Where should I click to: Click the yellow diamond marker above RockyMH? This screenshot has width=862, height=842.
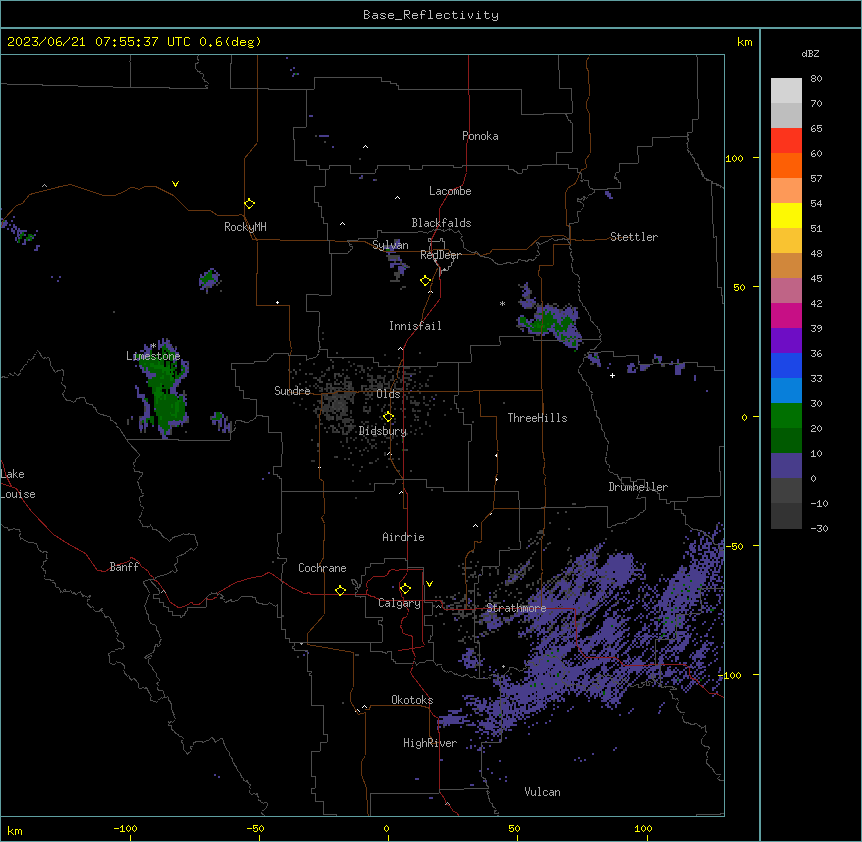click(x=249, y=203)
